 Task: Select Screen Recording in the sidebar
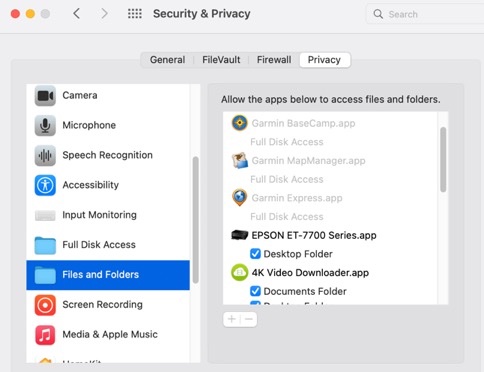(x=108, y=305)
